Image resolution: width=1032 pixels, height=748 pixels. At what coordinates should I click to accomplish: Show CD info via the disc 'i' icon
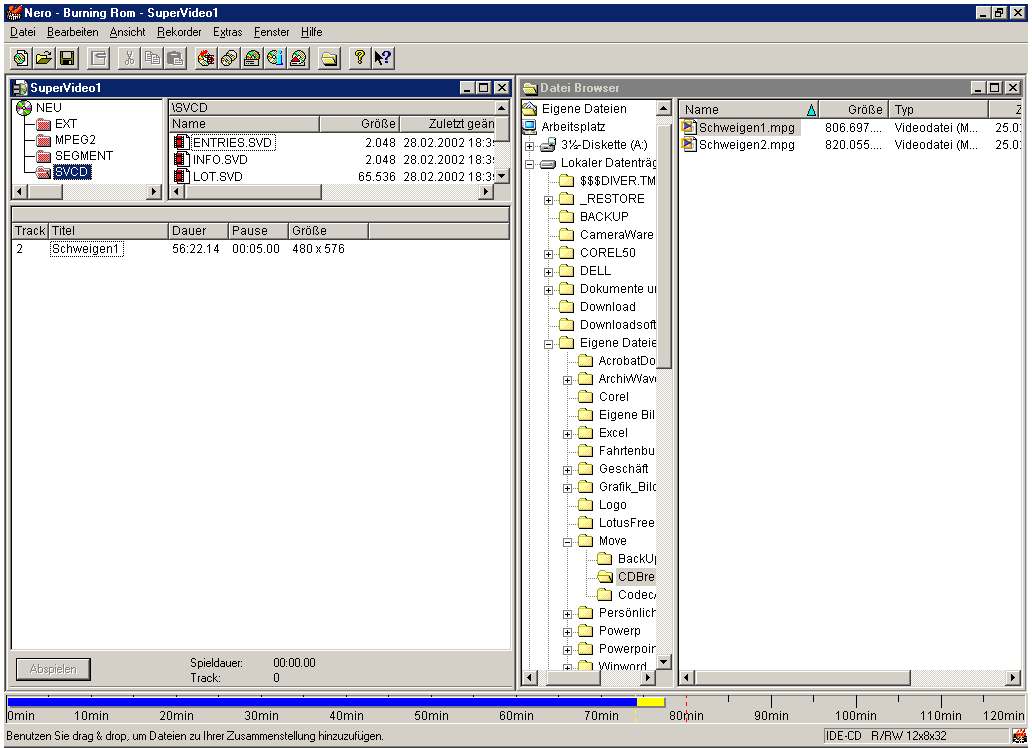(275, 59)
